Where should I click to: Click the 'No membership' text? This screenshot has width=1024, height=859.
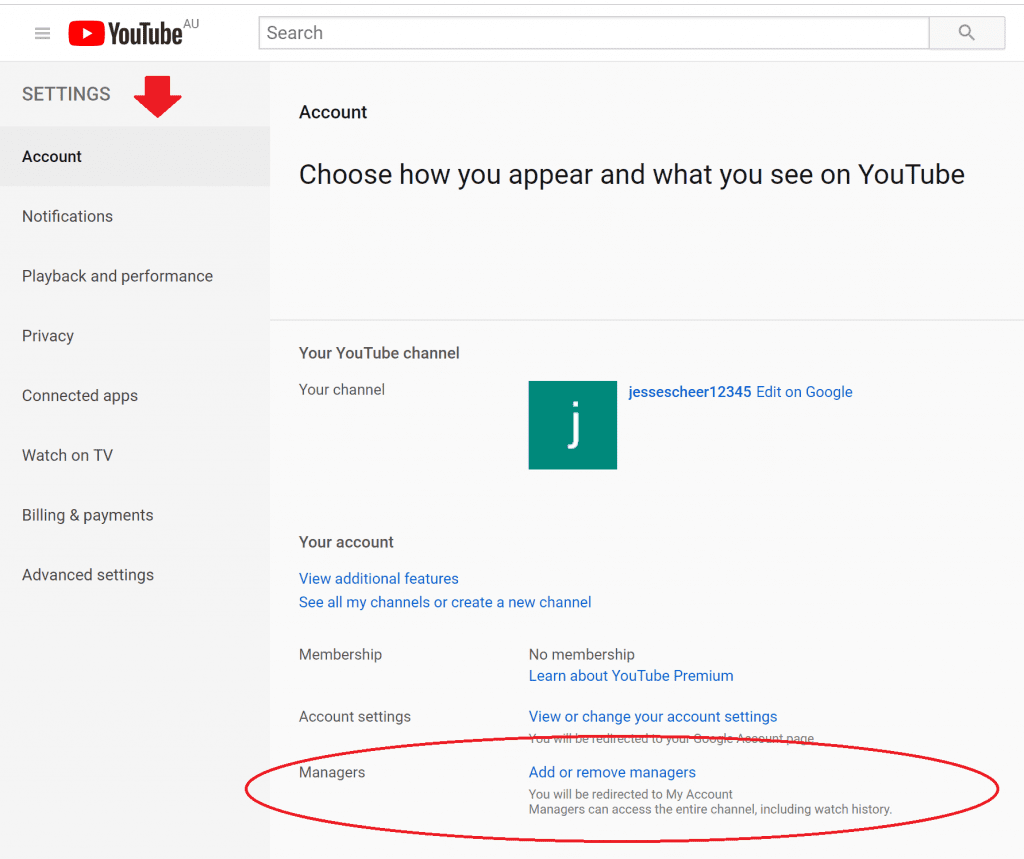(581, 655)
